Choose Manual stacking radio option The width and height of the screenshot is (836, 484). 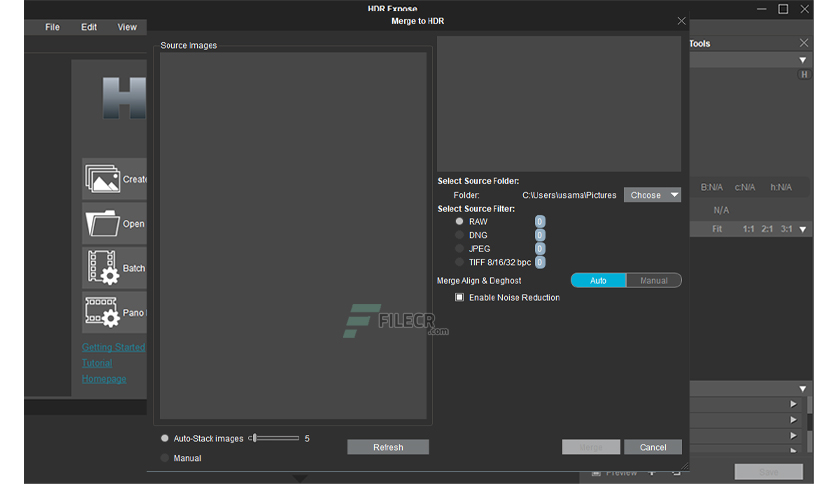[165, 458]
